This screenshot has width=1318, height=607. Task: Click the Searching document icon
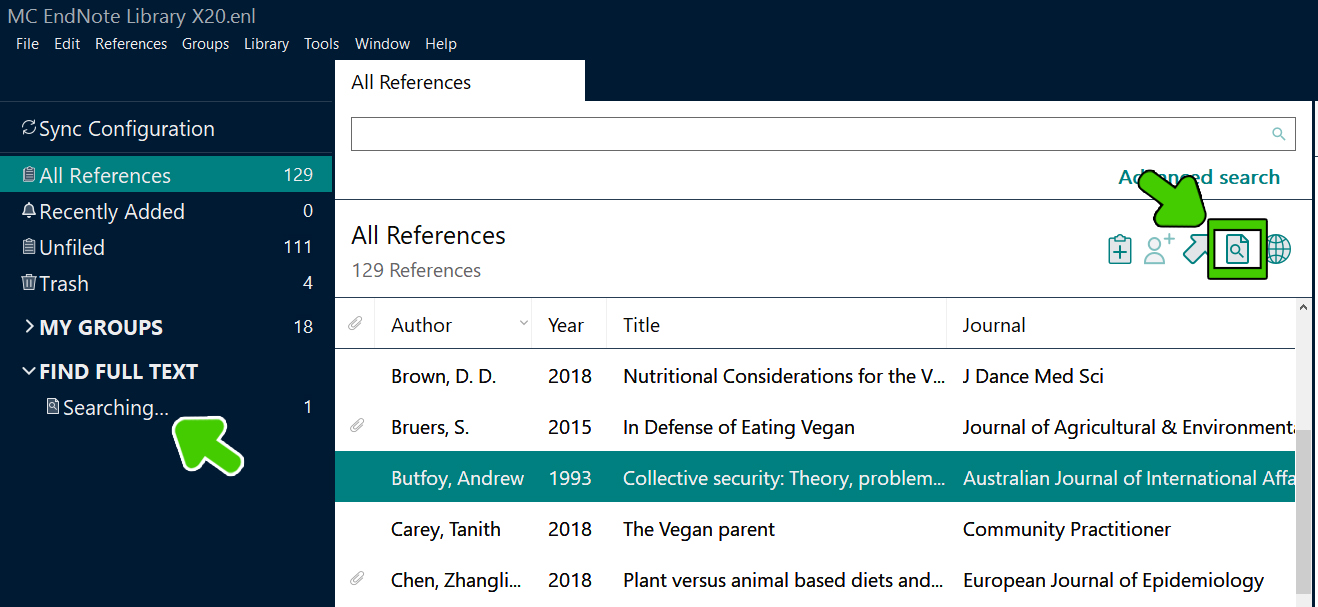53,406
